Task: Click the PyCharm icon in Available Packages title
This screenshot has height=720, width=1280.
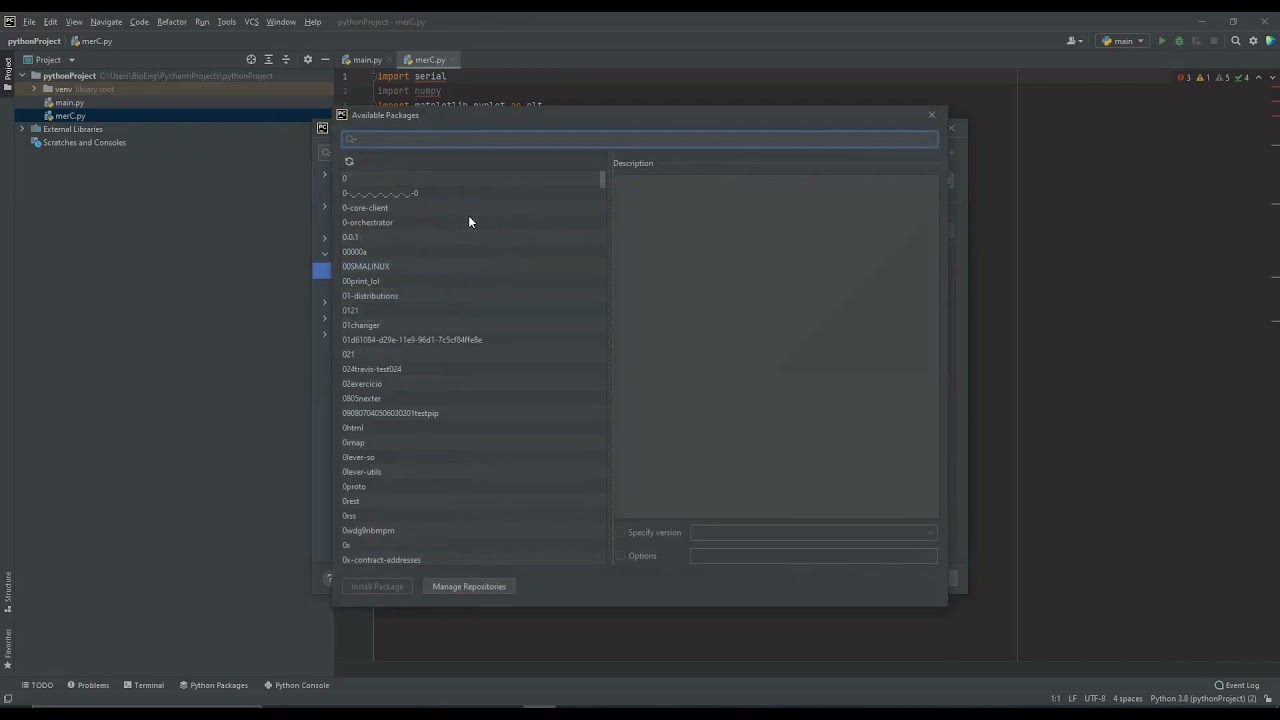Action: click(x=342, y=115)
